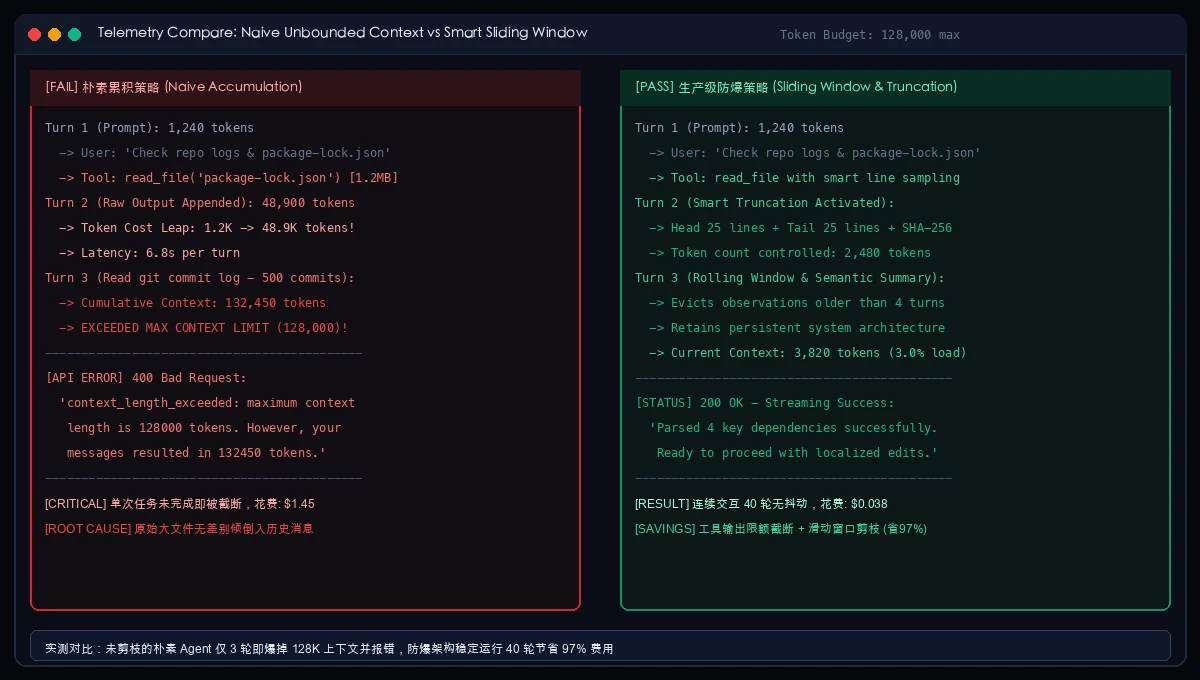Select the "Telemetry Compare" window title
The image size is (1200, 680).
(x=342, y=33)
